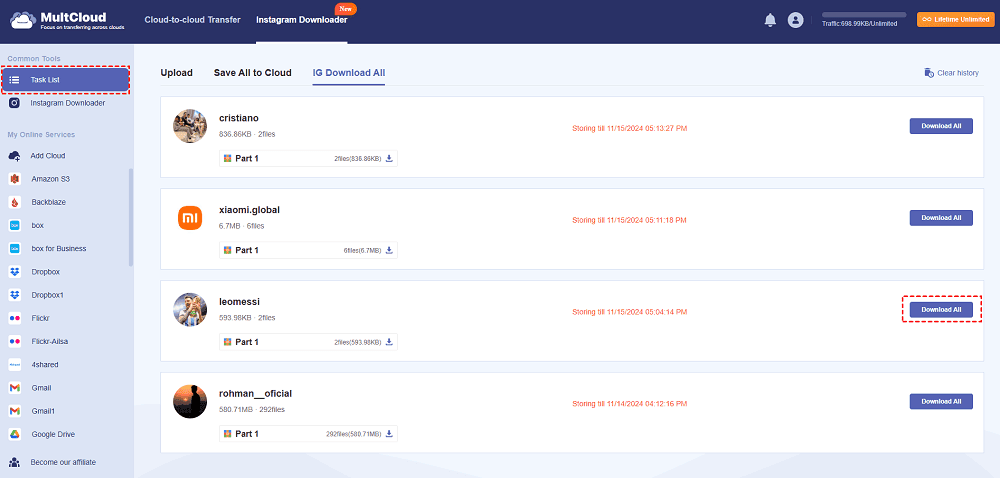Click the Gmail1 icon
Viewport: 1000px width, 478px height.
[x=15, y=411]
